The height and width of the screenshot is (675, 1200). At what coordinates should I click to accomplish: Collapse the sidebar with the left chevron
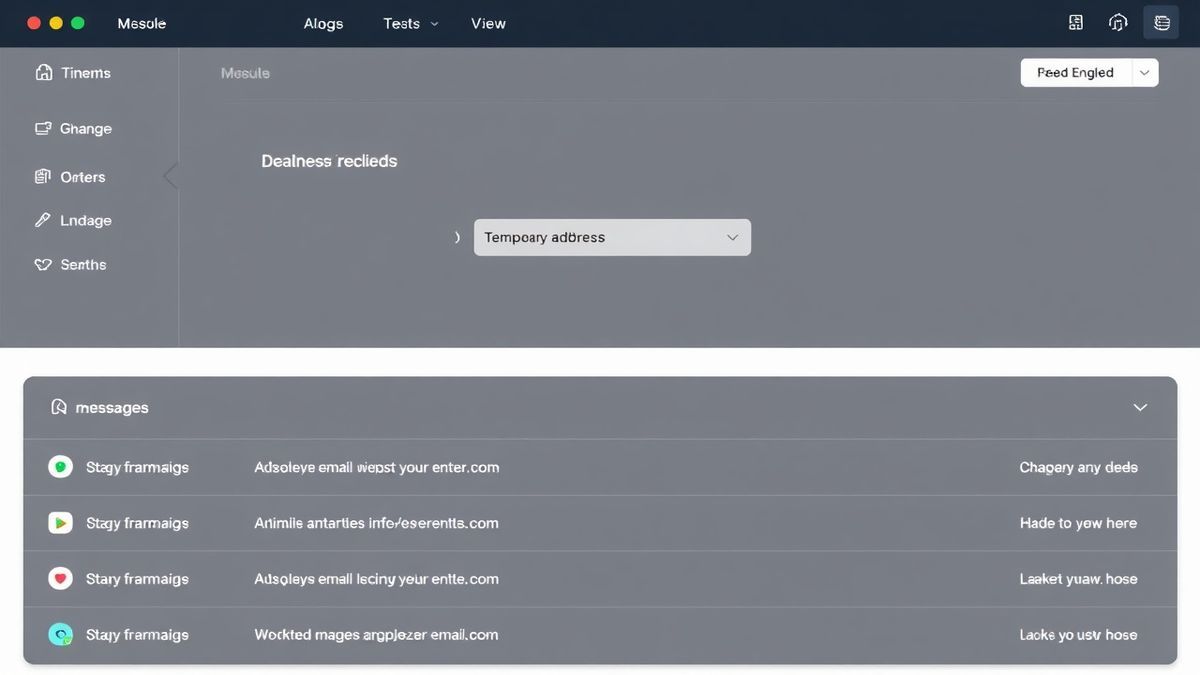click(x=170, y=176)
